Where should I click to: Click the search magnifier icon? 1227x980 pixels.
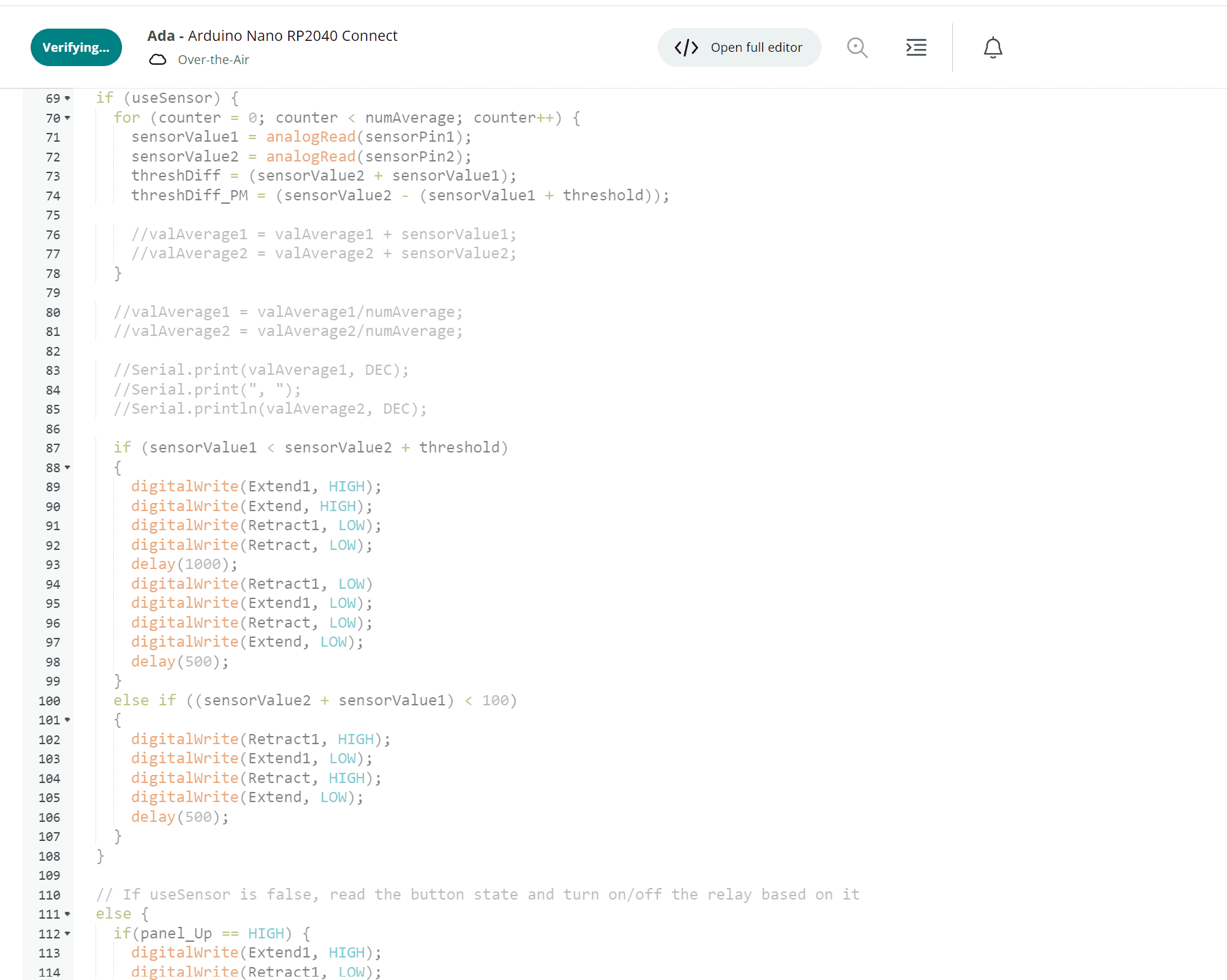click(x=857, y=48)
